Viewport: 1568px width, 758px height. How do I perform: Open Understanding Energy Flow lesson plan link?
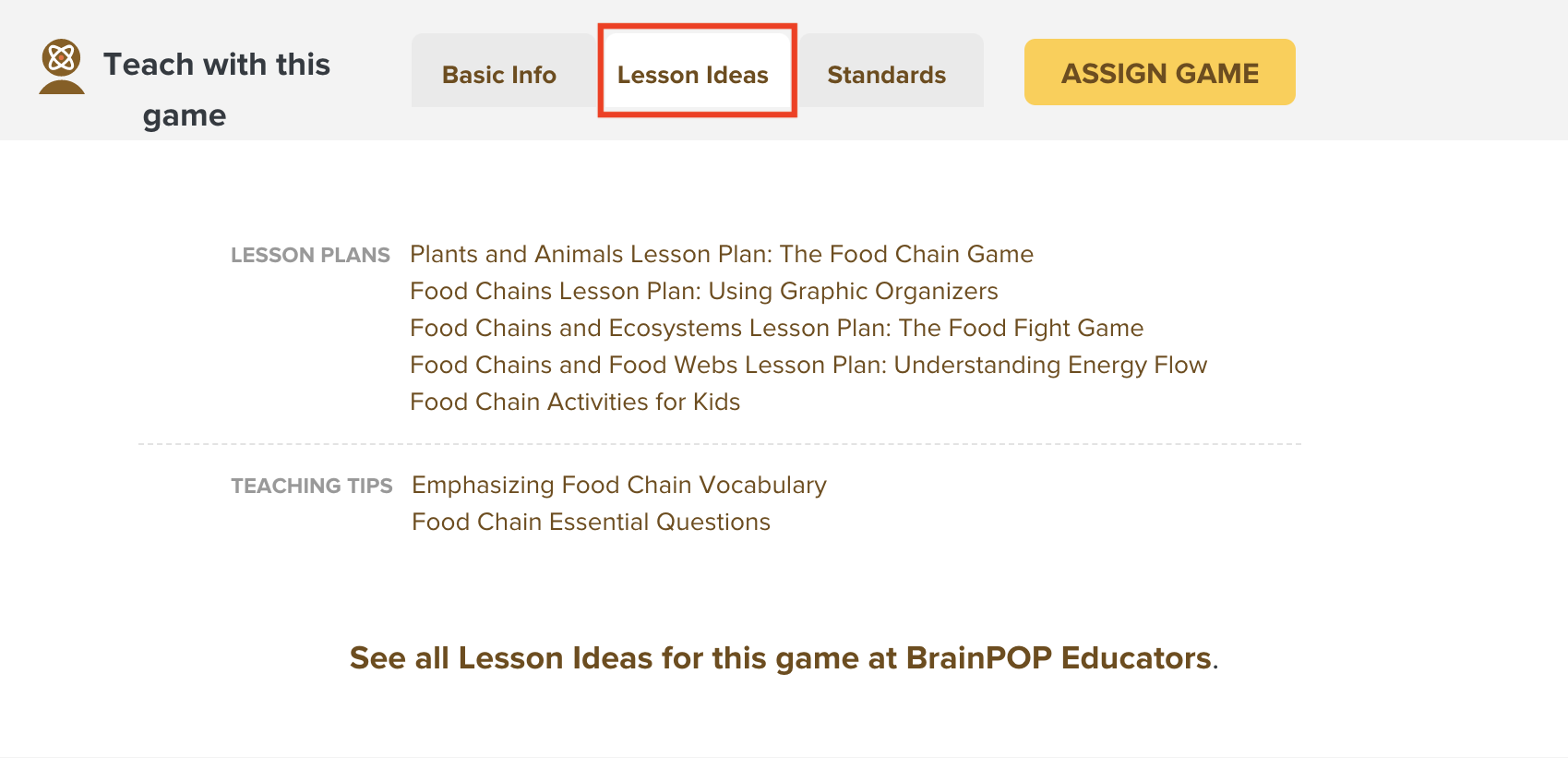click(x=808, y=365)
